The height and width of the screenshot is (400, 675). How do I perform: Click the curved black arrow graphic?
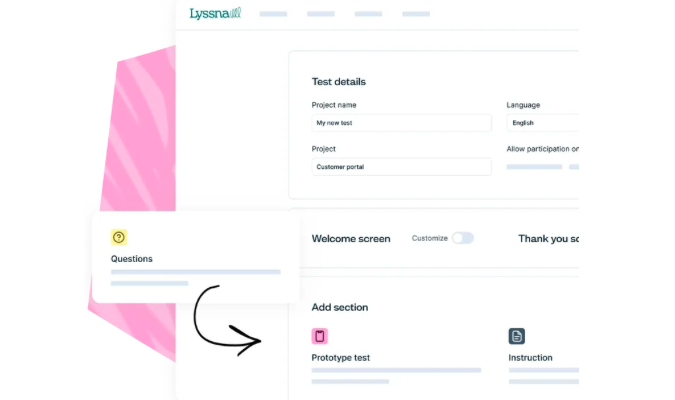coord(226,321)
